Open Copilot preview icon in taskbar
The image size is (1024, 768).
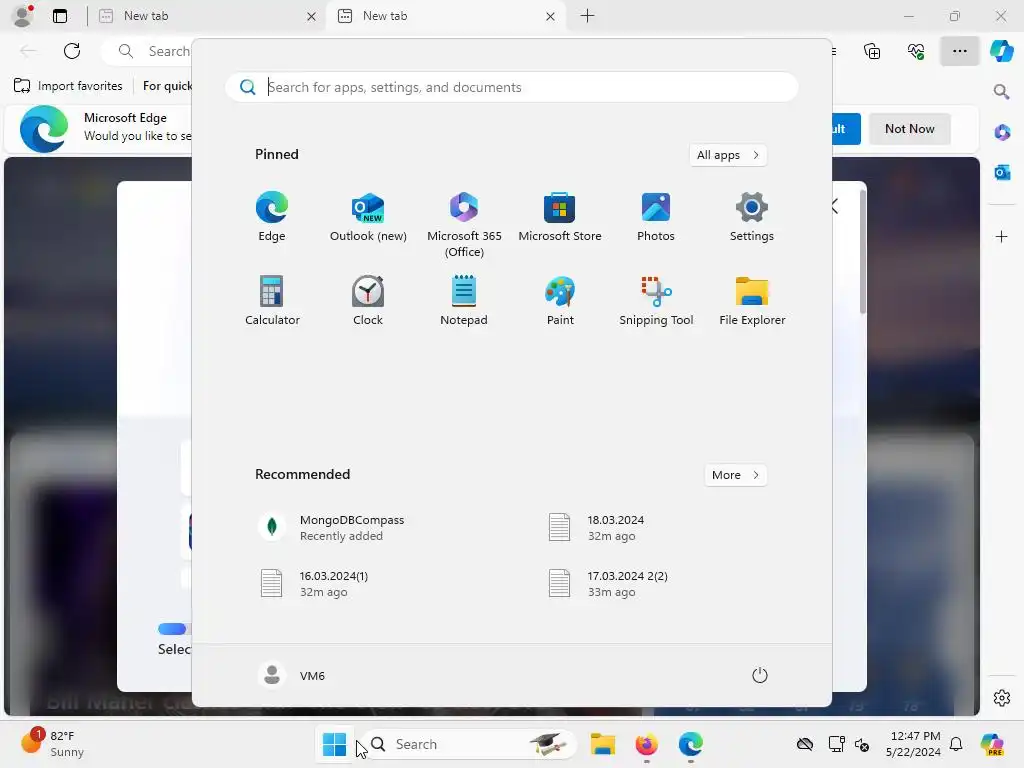pyautogui.click(x=992, y=744)
